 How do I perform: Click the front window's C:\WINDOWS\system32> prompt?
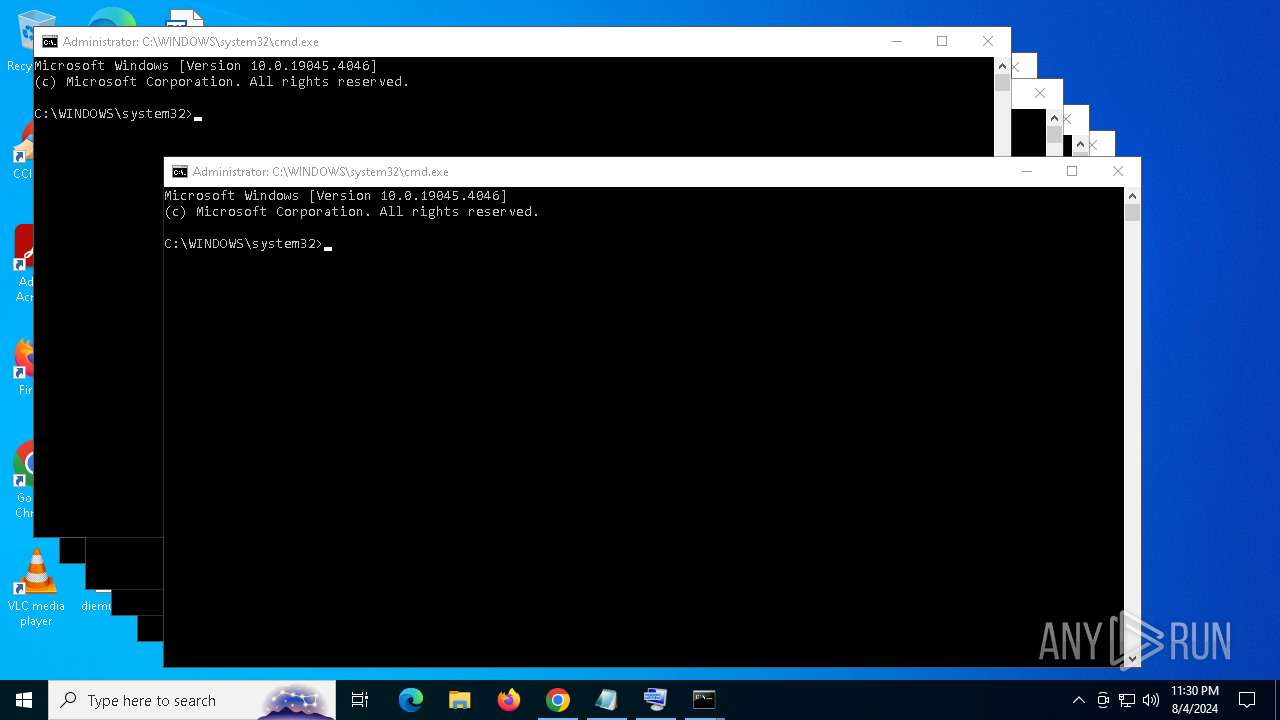244,244
